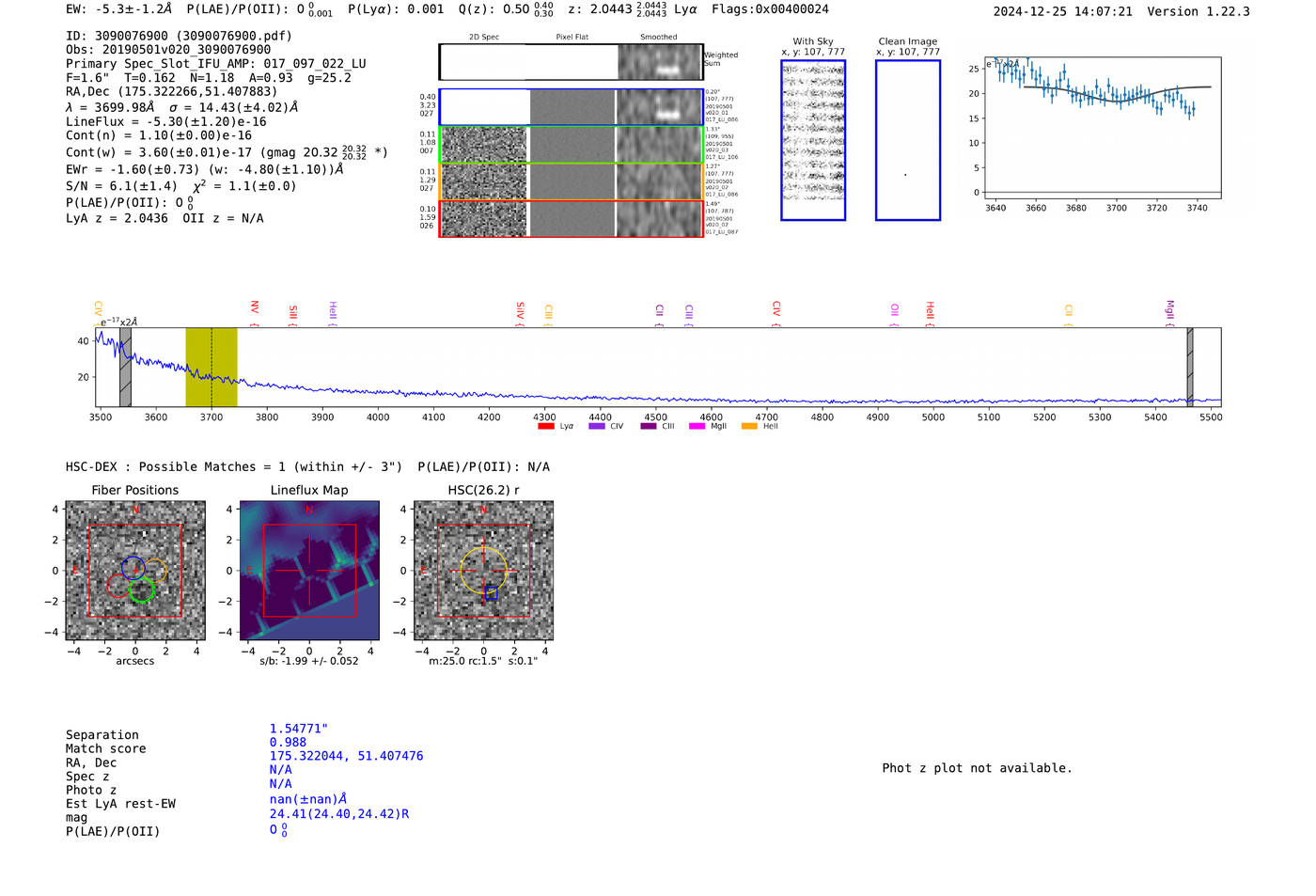Select the blue-bordered fiber spectrum row
Screen dimensions: 1316x896
[x=571, y=107]
